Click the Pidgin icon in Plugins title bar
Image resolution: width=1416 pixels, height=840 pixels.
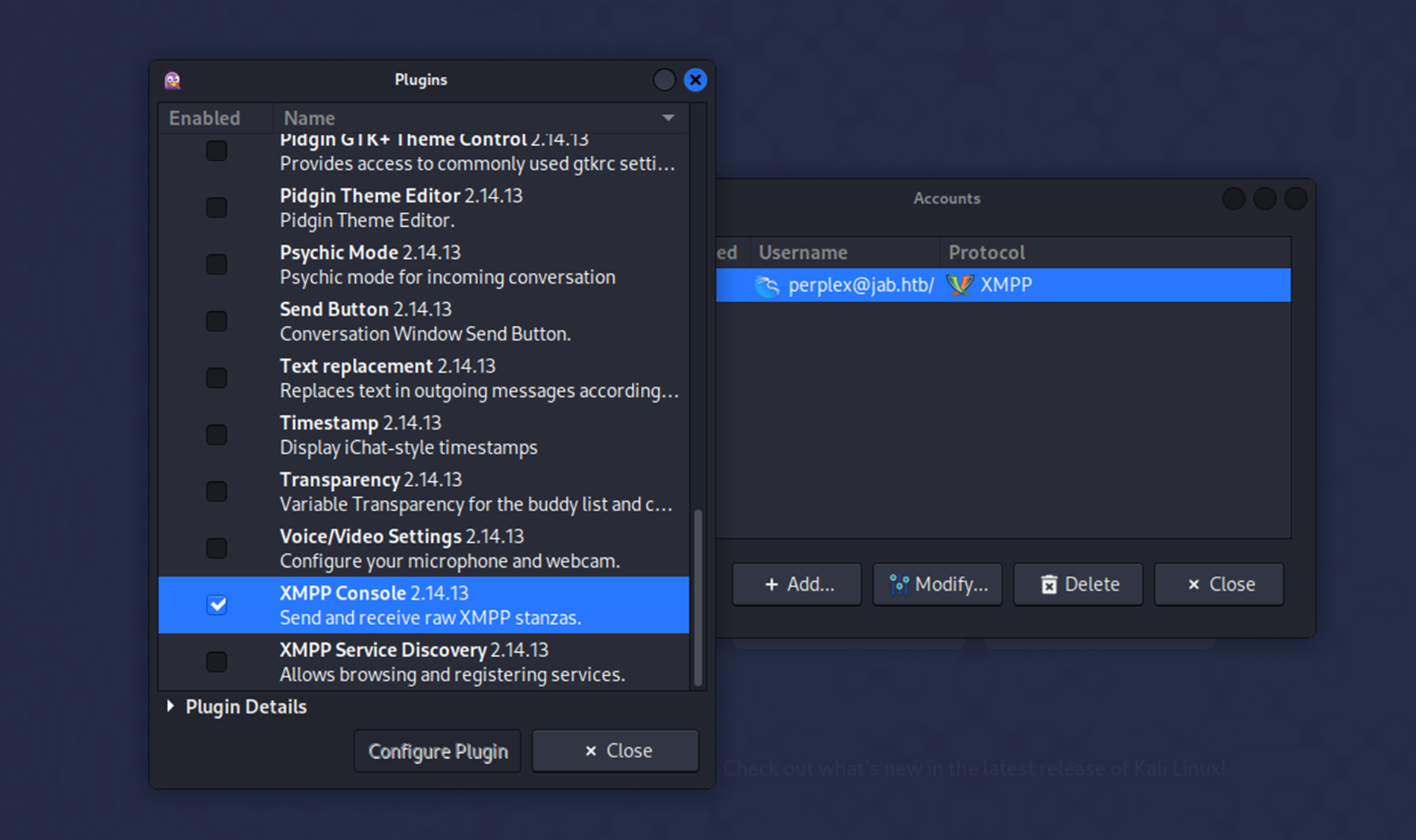[172, 80]
